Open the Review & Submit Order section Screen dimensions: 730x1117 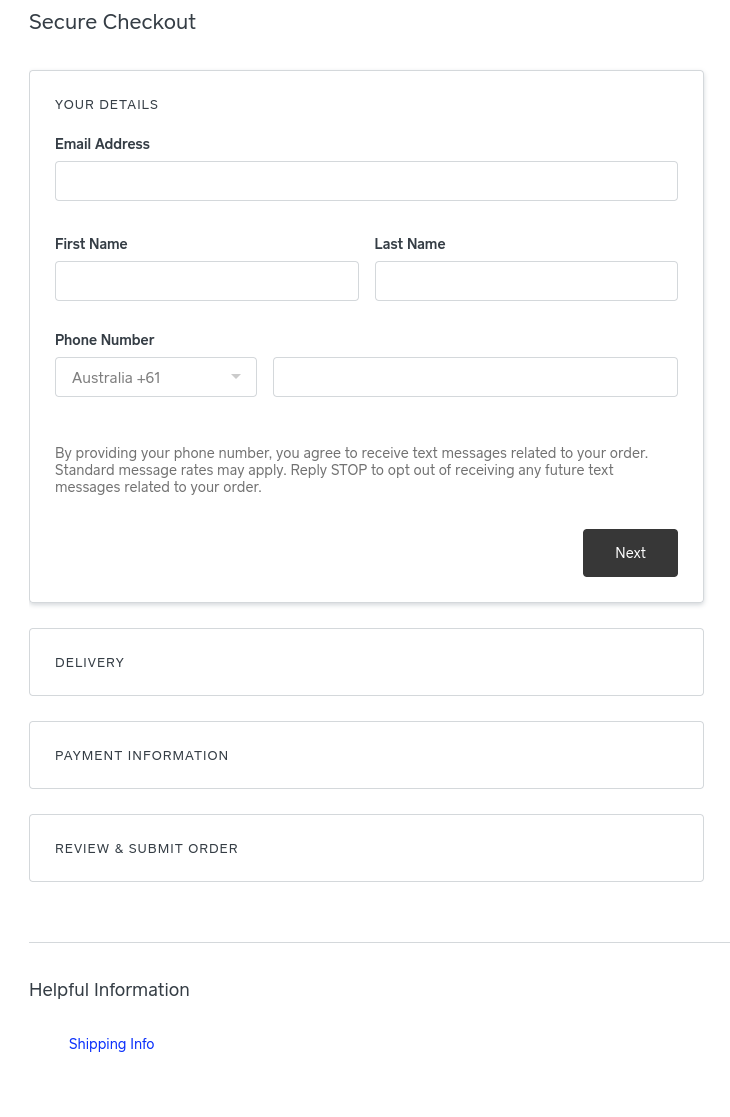coord(366,848)
